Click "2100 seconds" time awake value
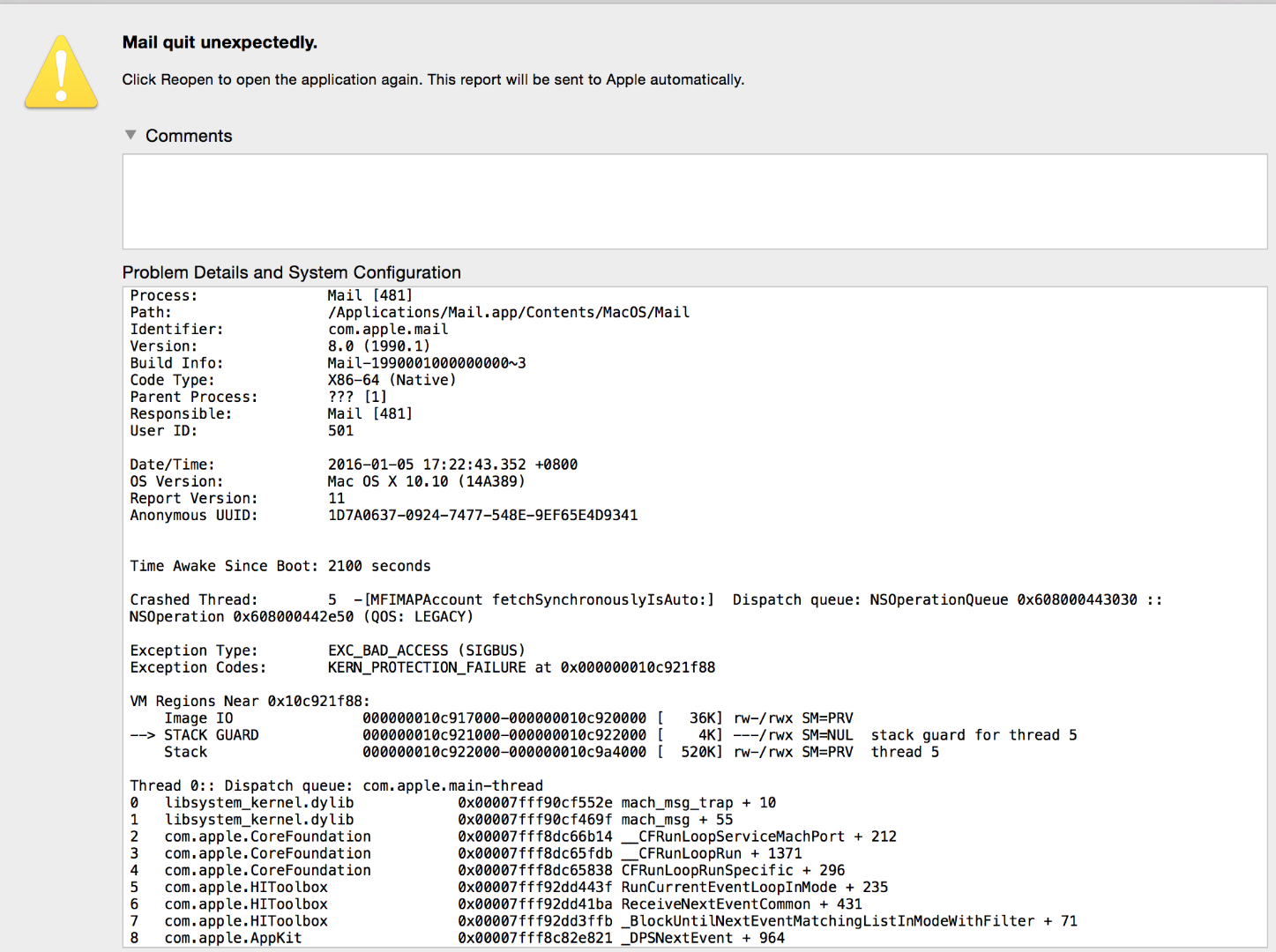This screenshot has height=952, width=1276. pyautogui.click(x=379, y=566)
